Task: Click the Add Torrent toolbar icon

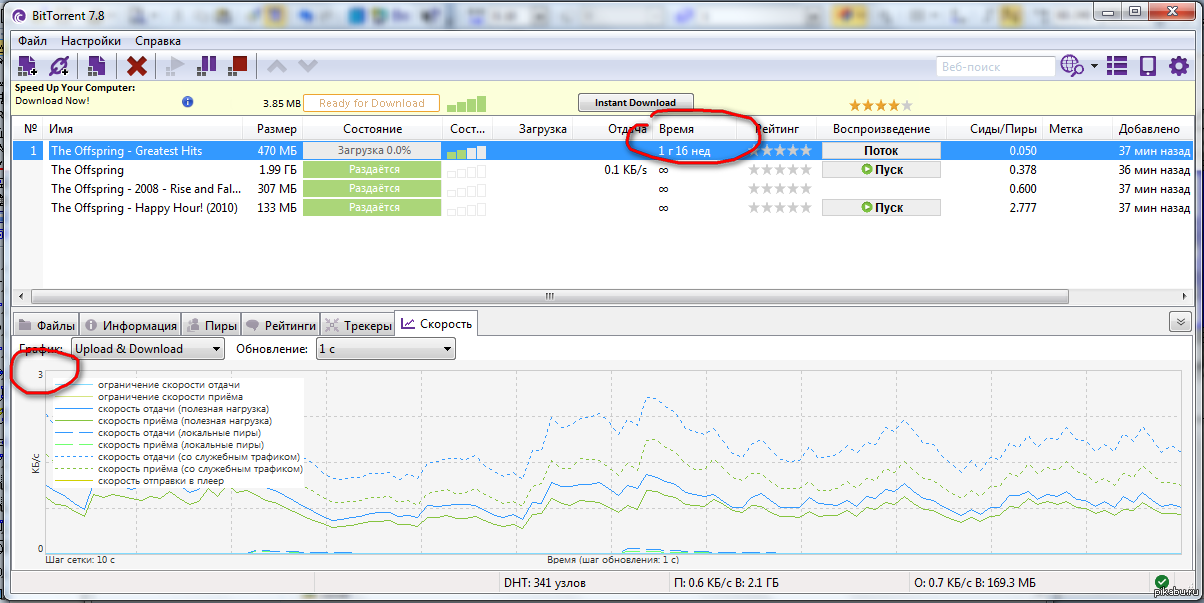Action: click(x=28, y=66)
